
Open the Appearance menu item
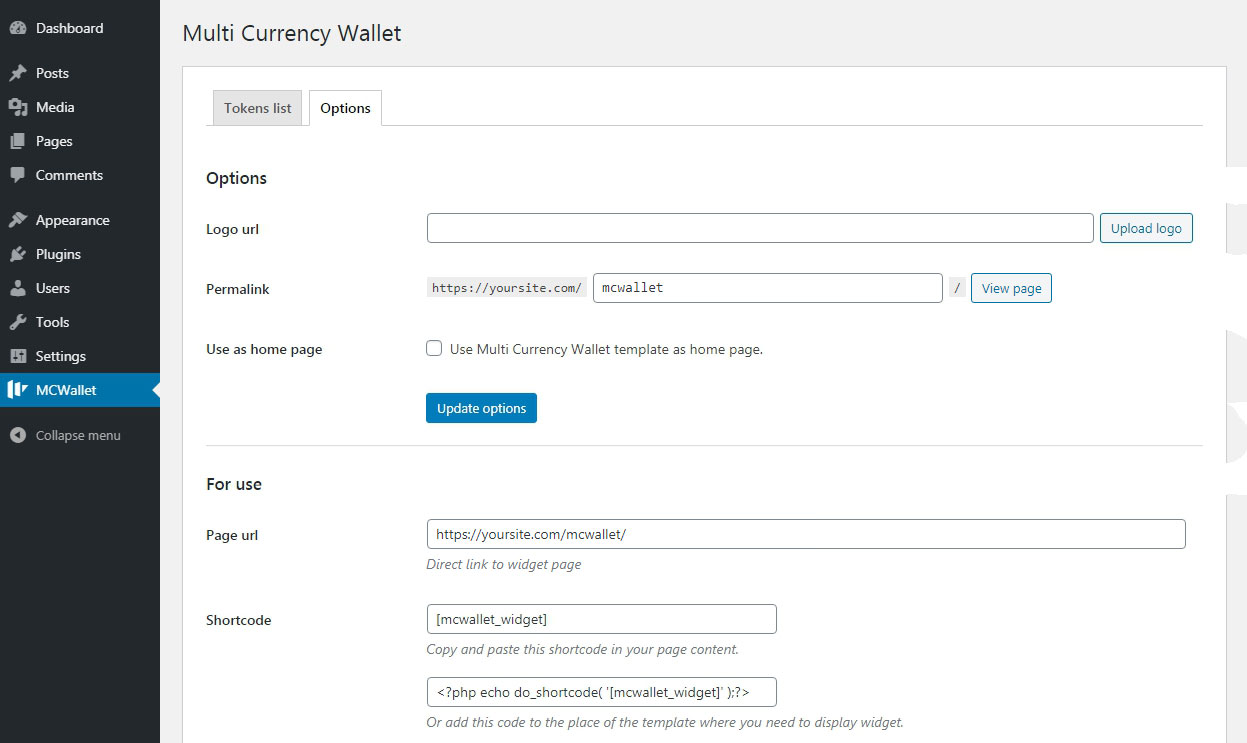[x=80, y=220]
